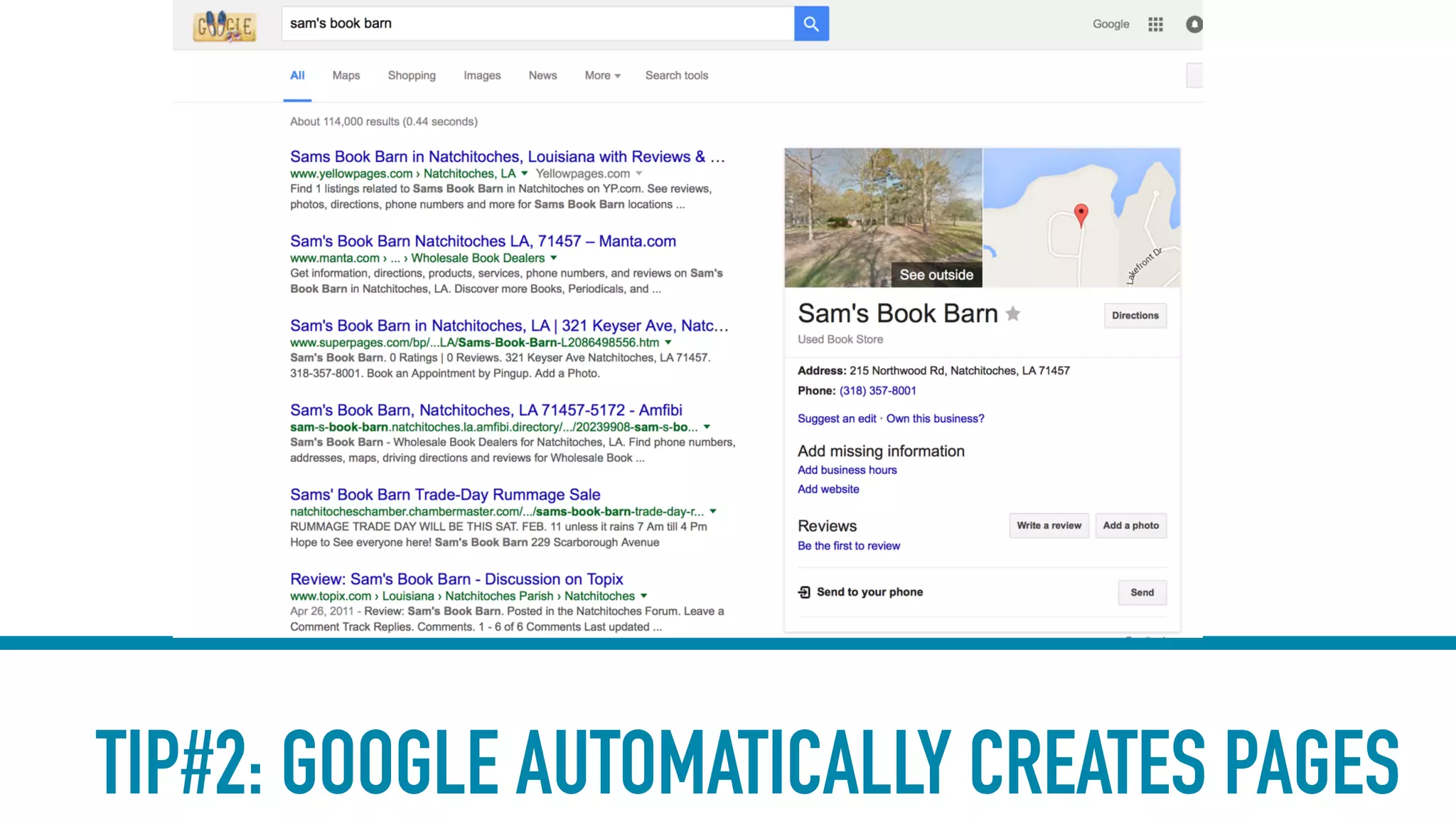This screenshot has width=1456, height=819.
Task: Switch to the Maps tab
Action: [x=346, y=75]
